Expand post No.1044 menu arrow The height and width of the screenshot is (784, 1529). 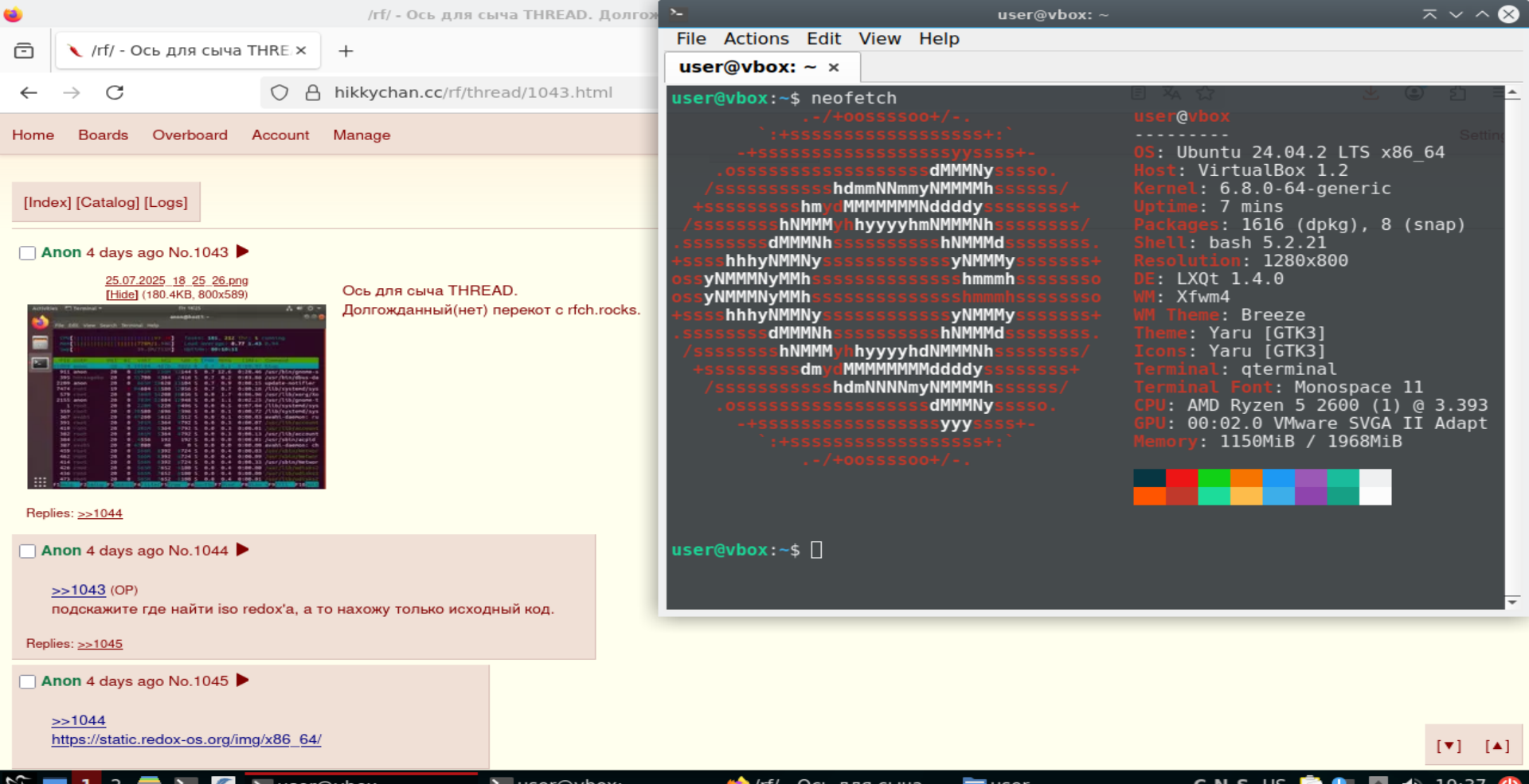pyautogui.click(x=243, y=550)
